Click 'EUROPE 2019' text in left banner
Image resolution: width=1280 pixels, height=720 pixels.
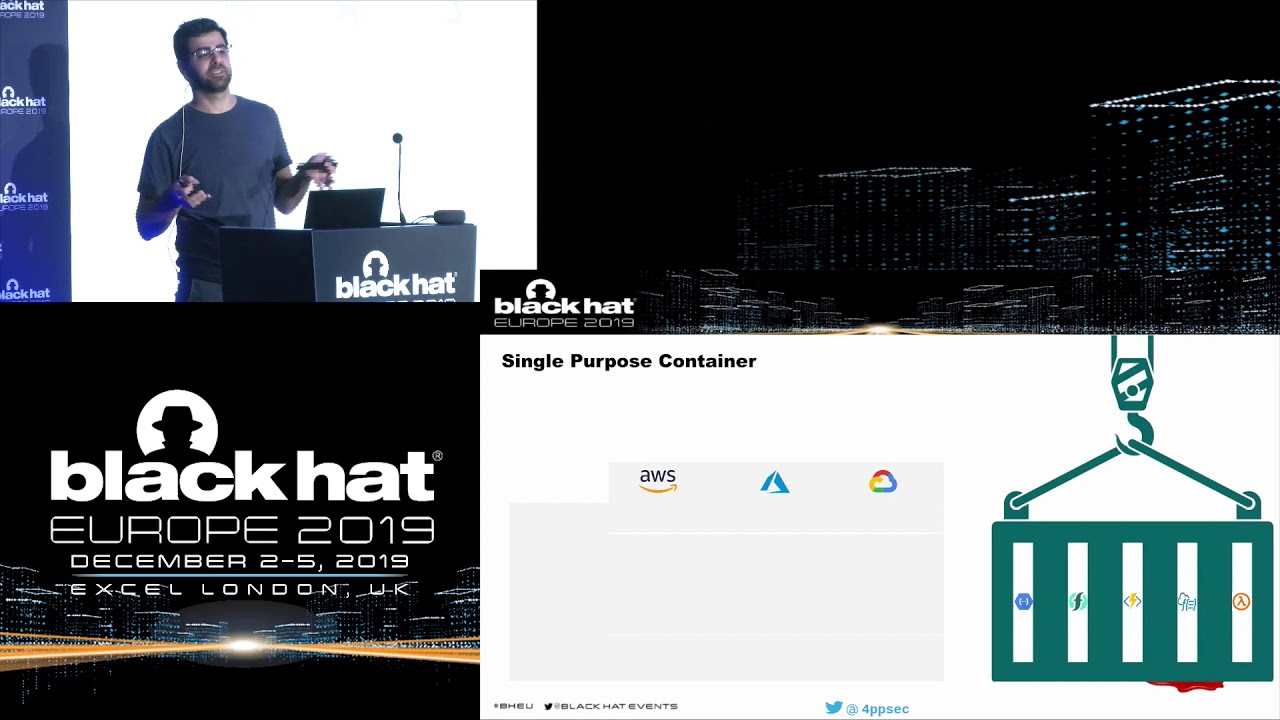click(242, 530)
